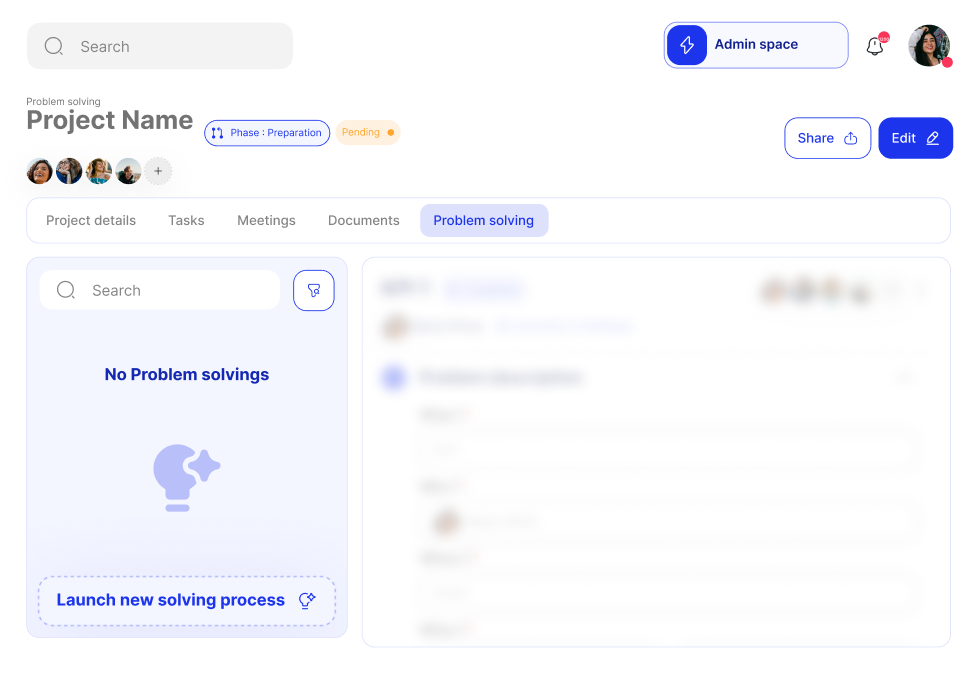The height and width of the screenshot is (696, 979).
Task: Click the filter icon beside panel search
Action: pos(314,290)
